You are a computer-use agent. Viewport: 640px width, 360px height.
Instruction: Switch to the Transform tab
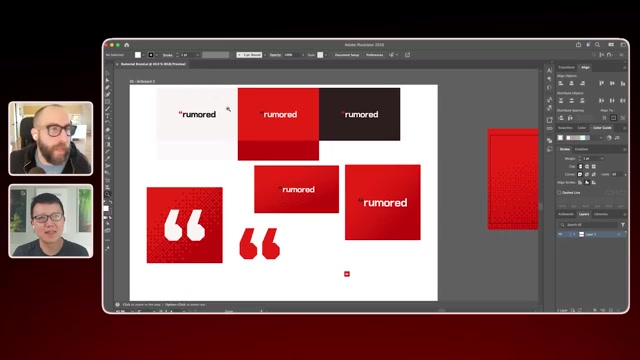tap(566, 67)
